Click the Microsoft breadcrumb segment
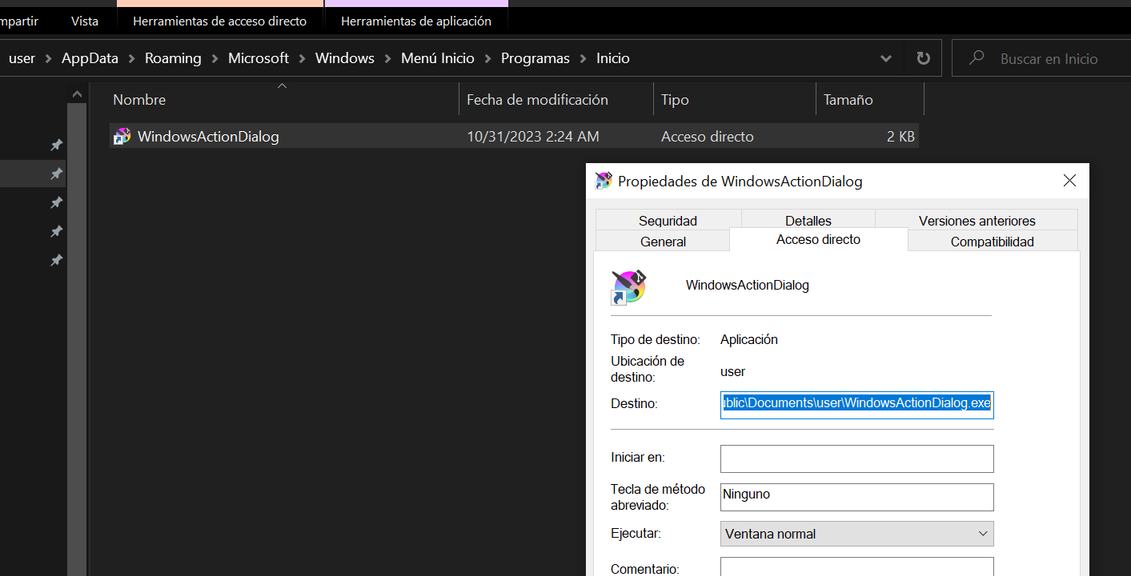Image resolution: width=1131 pixels, height=576 pixels. coord(258,58)
